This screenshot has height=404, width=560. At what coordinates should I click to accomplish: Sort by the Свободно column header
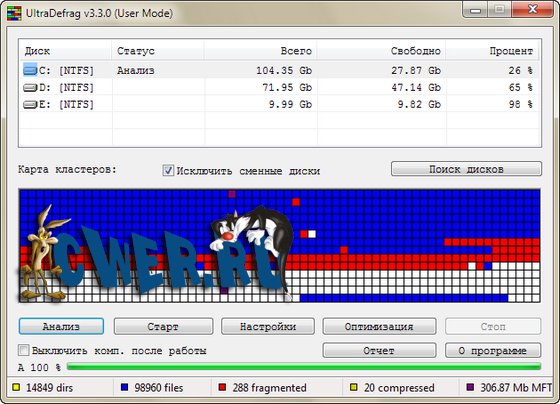(x=381, y=51)
